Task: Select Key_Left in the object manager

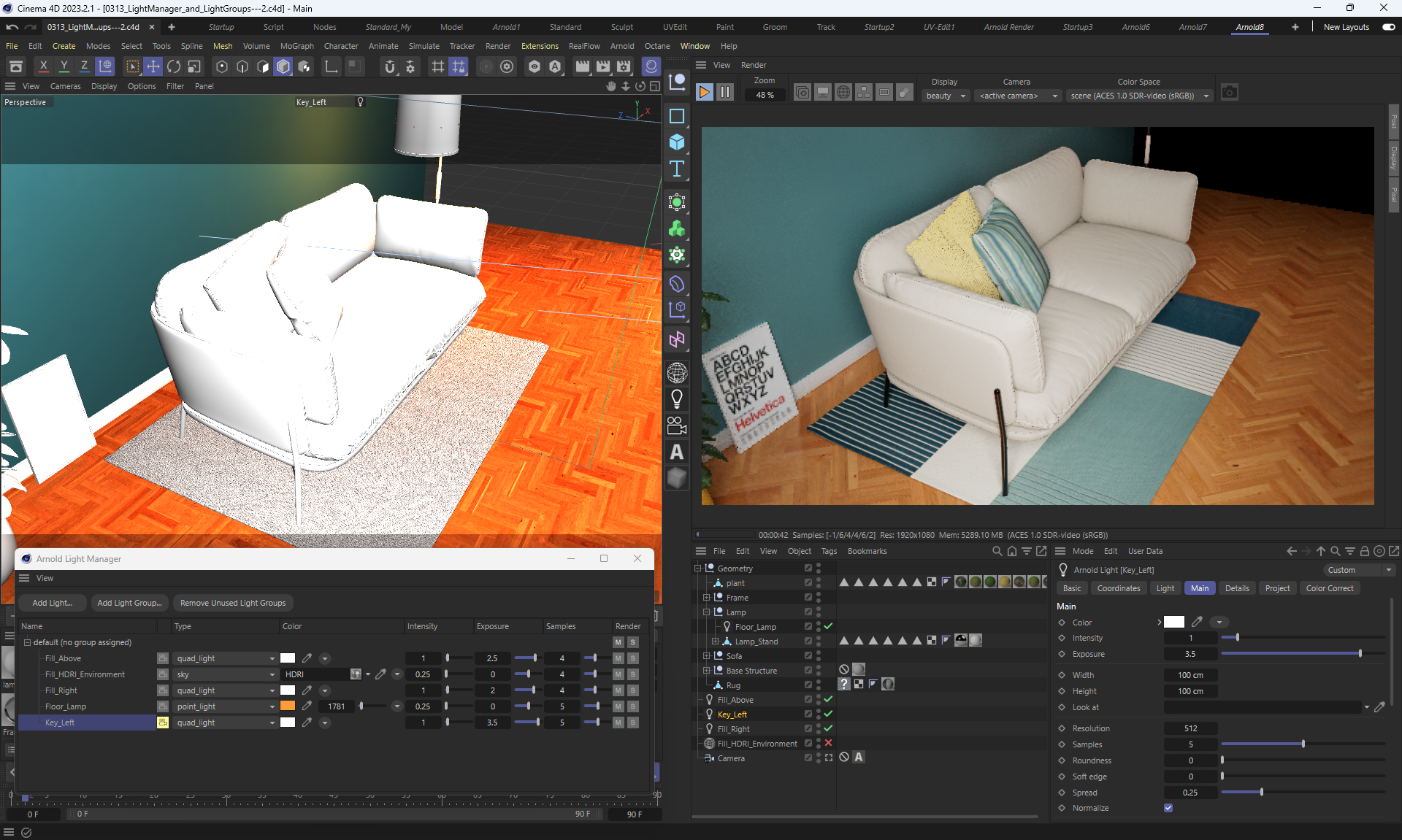Action: click(x=732, y=714)
